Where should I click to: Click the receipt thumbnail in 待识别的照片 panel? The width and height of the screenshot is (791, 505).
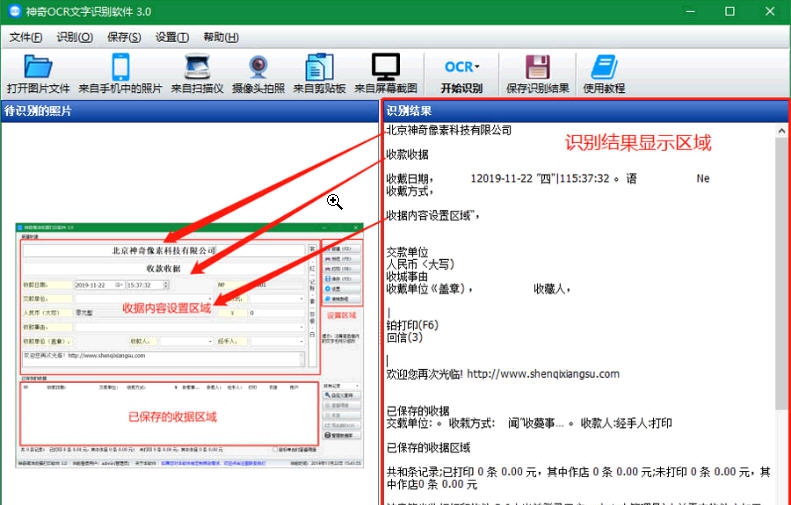190,345
